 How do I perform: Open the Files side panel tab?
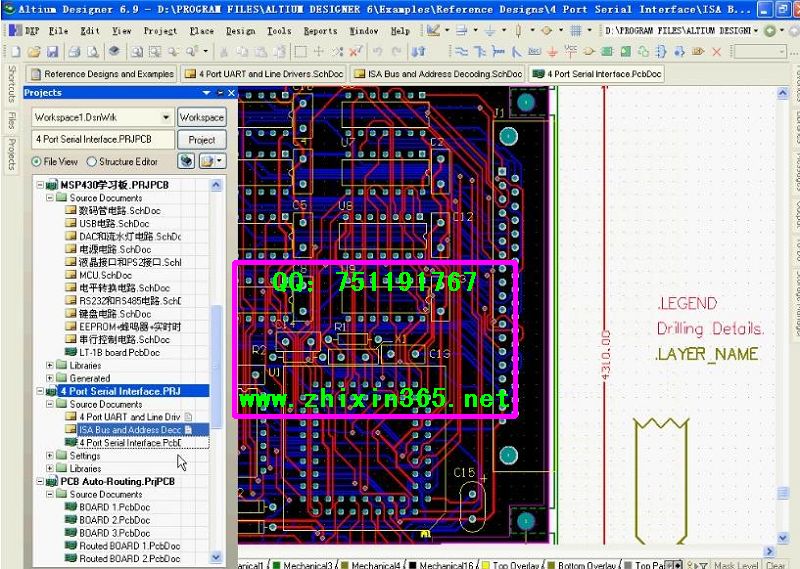12,121
